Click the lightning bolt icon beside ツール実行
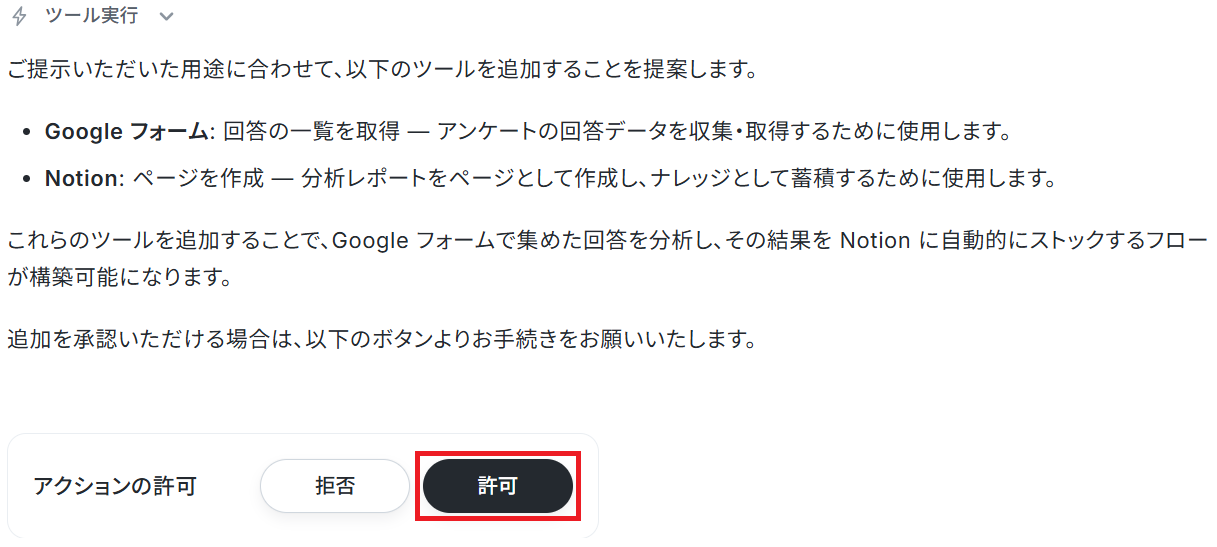1217x547 pixels. tap(18, 17)
